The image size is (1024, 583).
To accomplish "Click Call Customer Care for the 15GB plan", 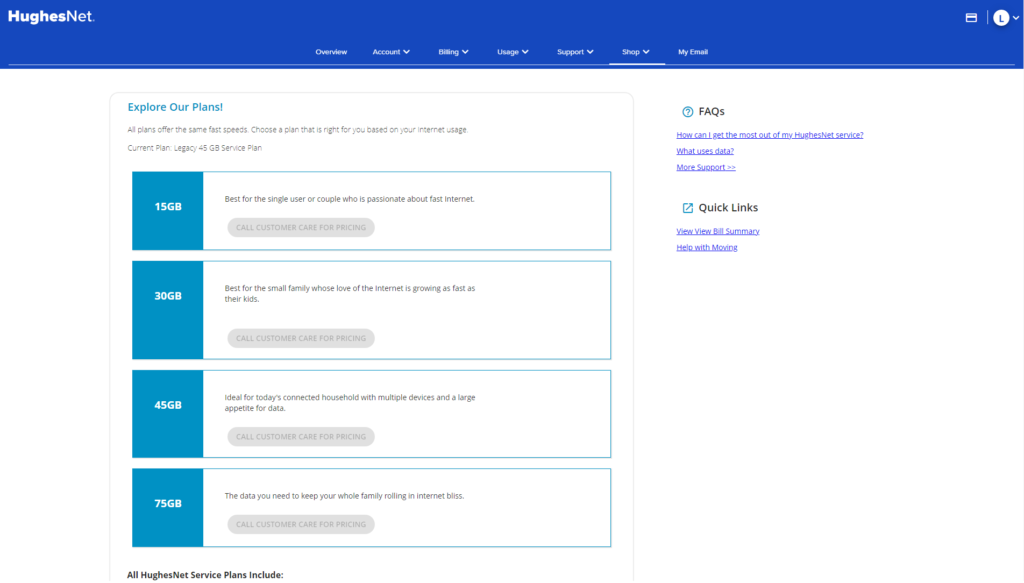I will [x=300, y=227].
